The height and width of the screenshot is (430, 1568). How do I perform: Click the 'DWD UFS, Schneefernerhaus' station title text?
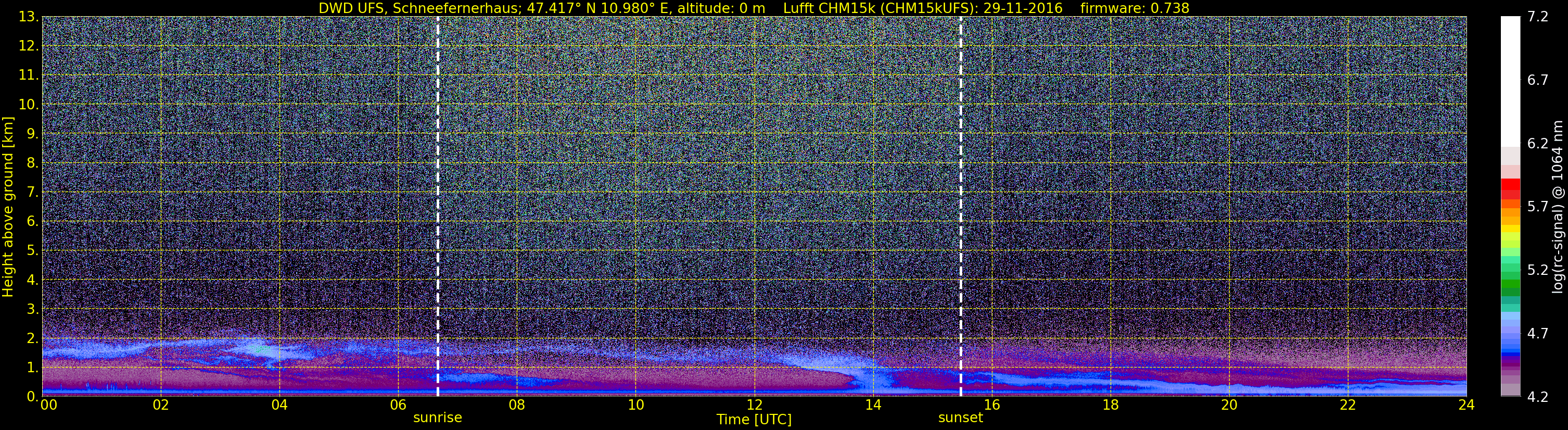coord(418,8)
